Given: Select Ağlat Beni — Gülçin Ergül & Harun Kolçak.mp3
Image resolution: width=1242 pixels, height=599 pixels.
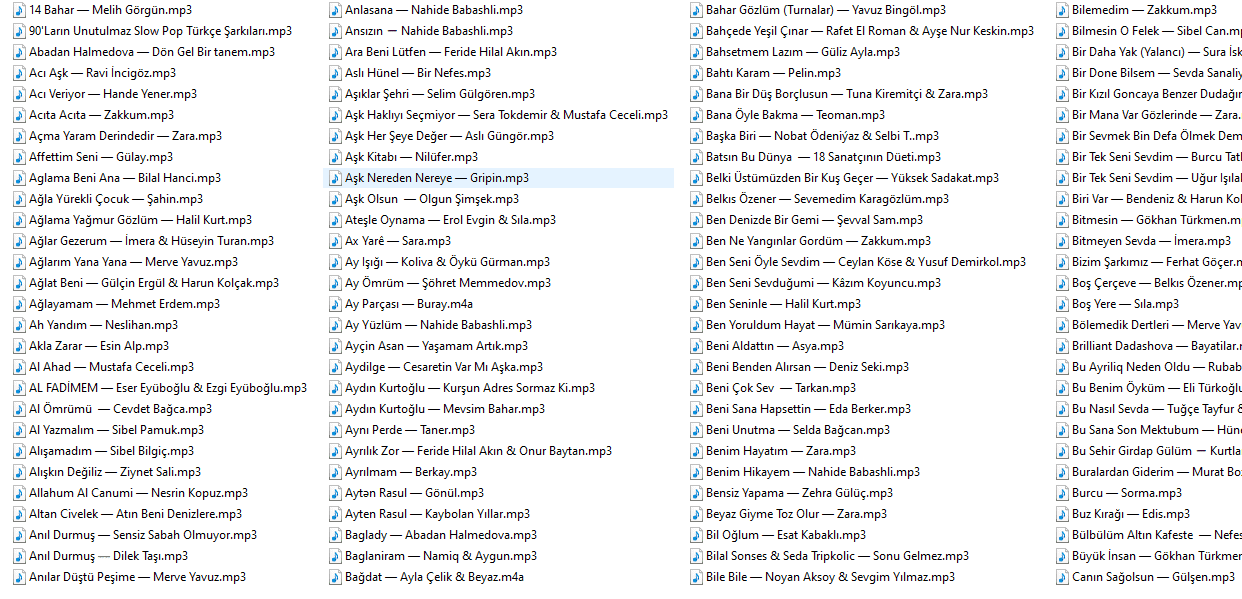Looking at the screenshot, I should 154,283.
